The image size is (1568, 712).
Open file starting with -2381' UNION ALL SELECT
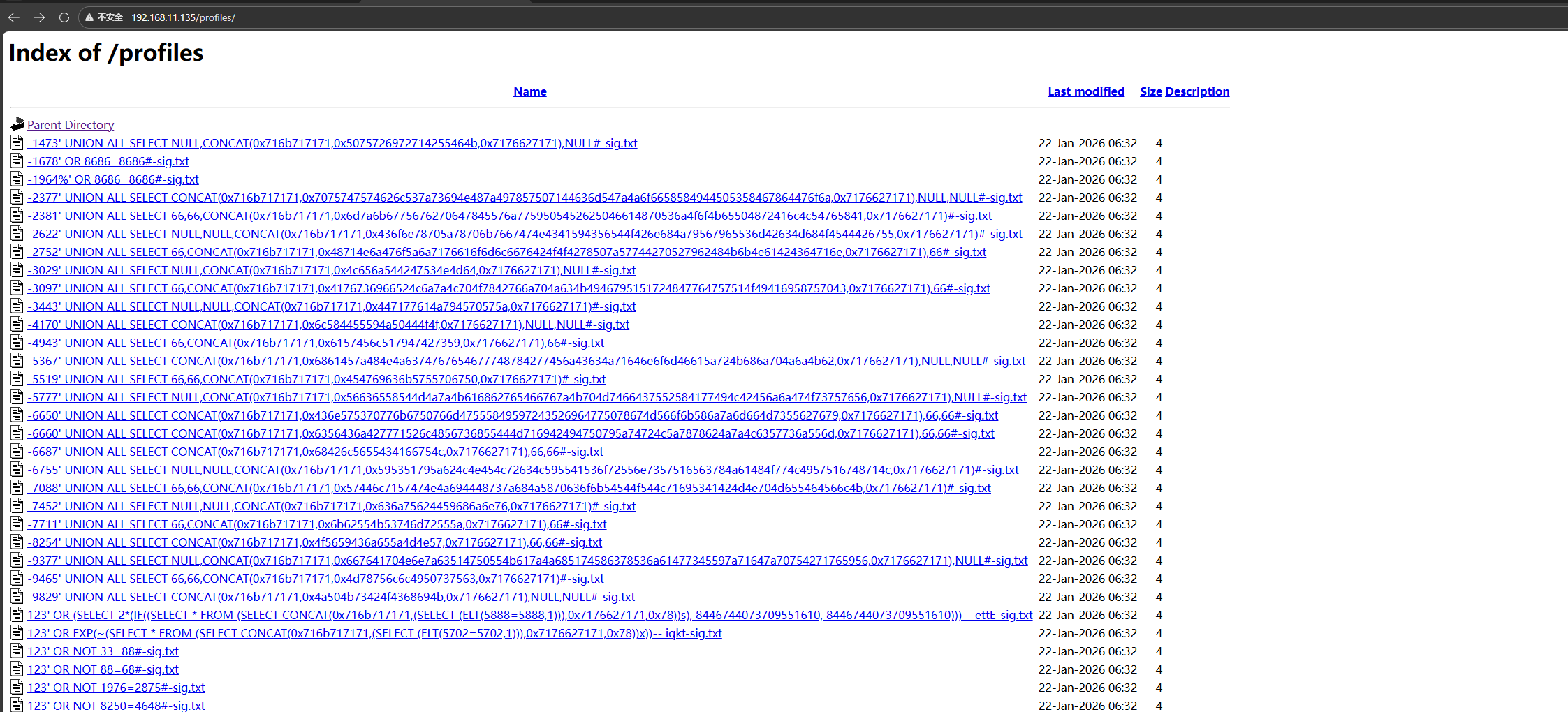pyautogui.click(x=509, y=216)
